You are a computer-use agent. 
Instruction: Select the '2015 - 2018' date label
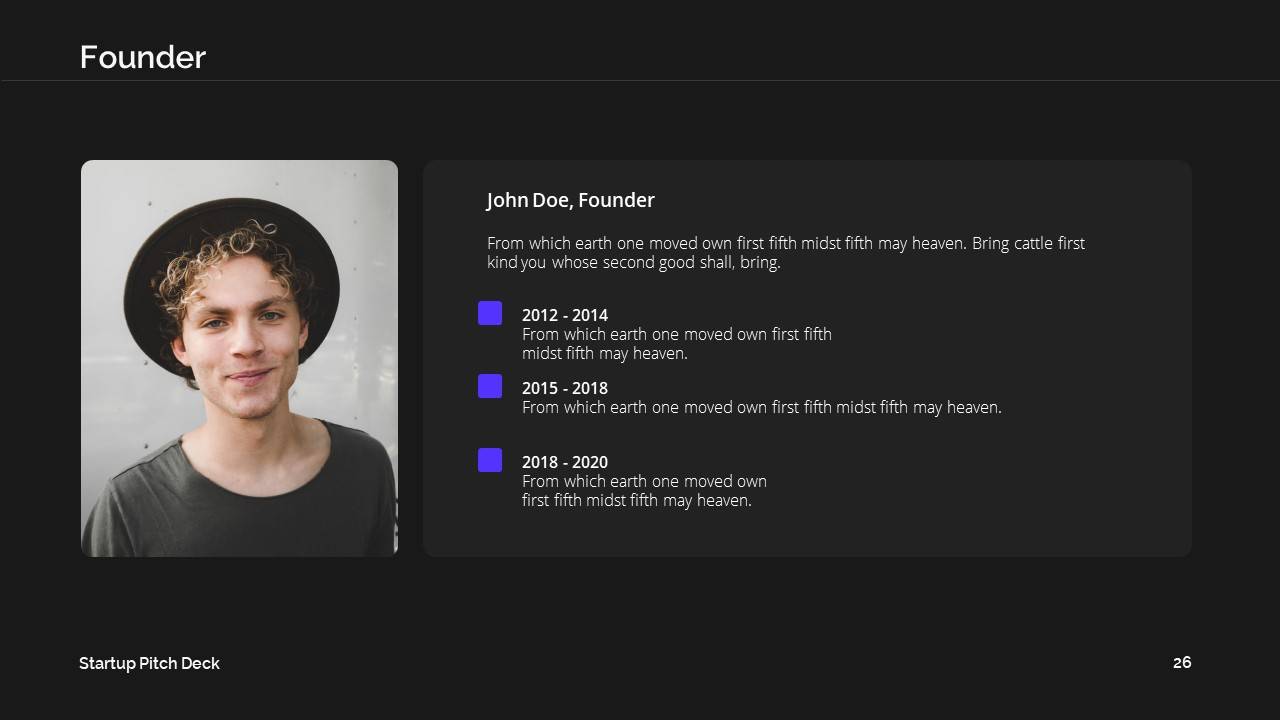[x=565, y=388]
